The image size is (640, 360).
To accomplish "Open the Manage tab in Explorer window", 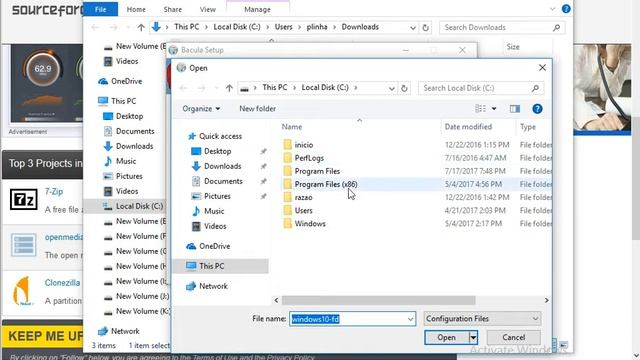I will pyautogui.click(x=258, y=9).
